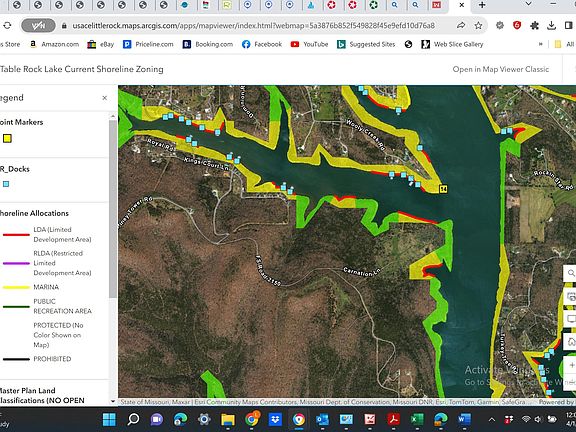
Task: Open the browser downloads icon
Action: pyautogui.click(x=551, y=25)
